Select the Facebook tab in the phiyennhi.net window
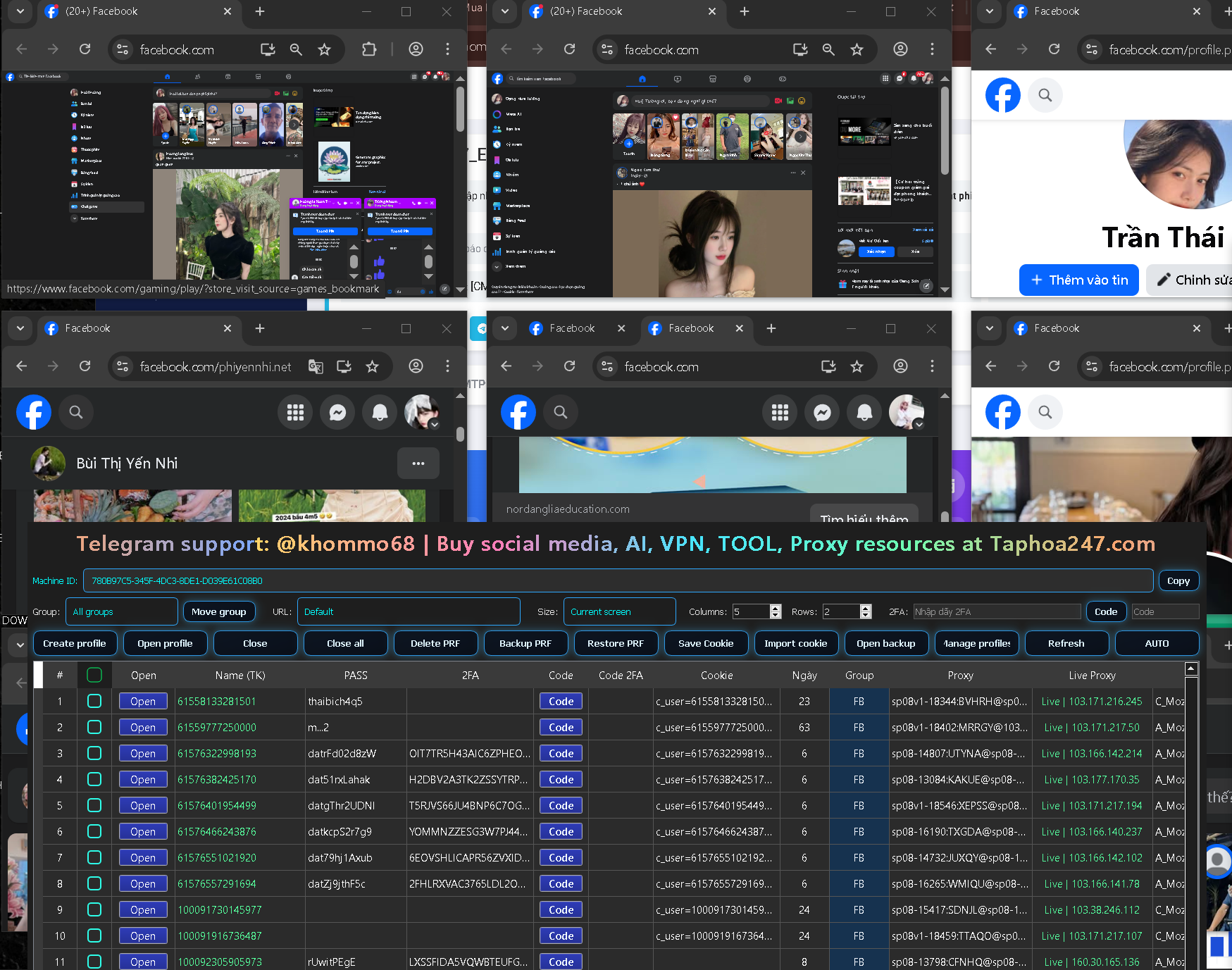The image size is (1232, 970). tap(138, 328)
